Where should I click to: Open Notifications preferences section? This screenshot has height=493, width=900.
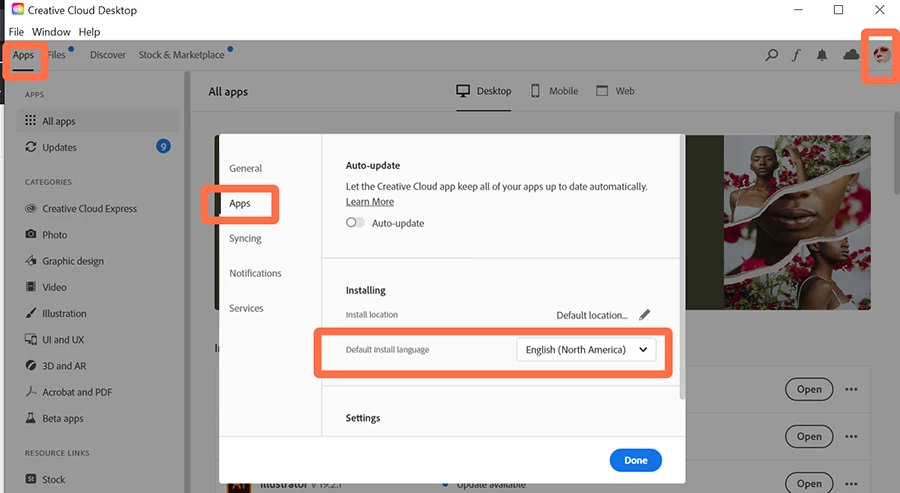tap(255, 273)
